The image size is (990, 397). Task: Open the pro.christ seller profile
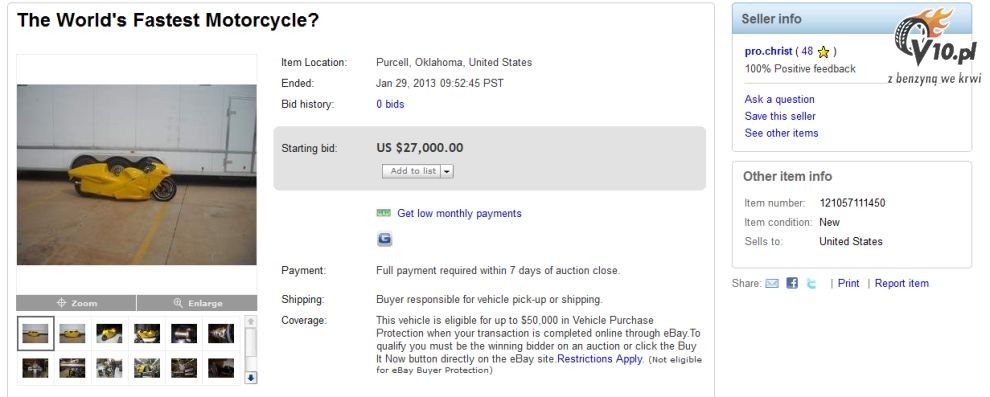click(768, 52)
